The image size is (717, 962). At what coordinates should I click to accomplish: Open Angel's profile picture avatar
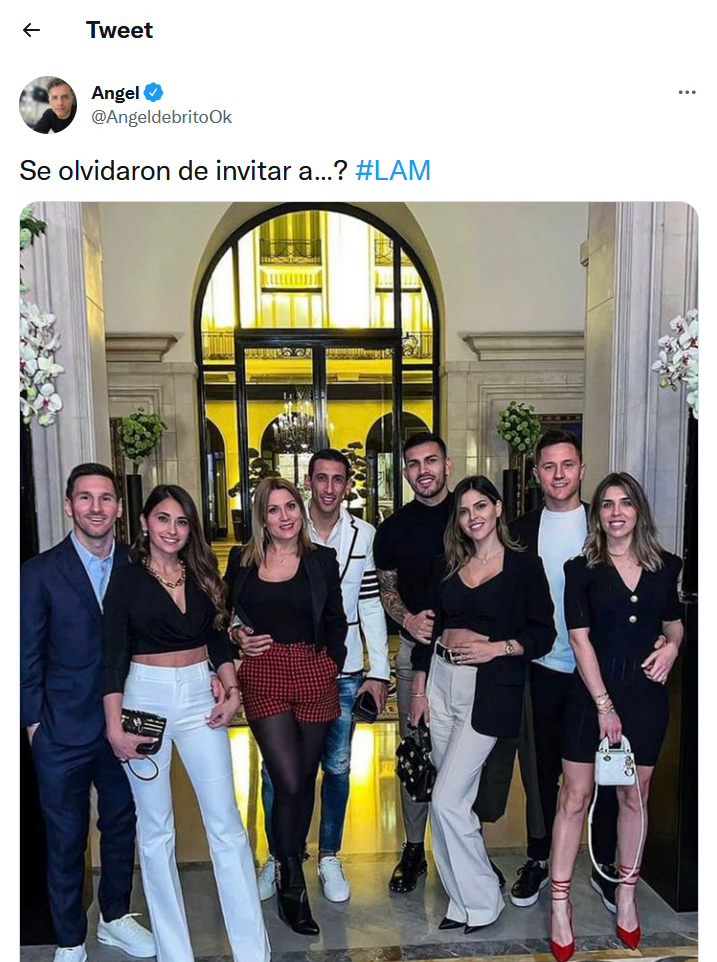(x=48, y=104)
